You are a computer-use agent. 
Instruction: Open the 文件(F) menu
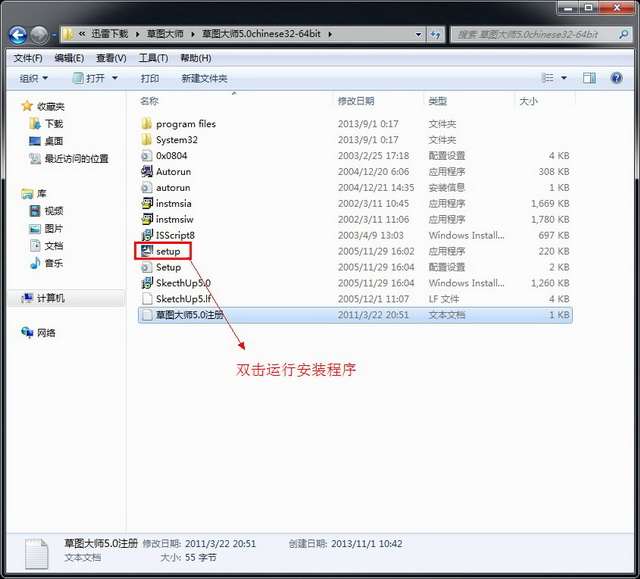pyautogui.click(x=27, y=58)
